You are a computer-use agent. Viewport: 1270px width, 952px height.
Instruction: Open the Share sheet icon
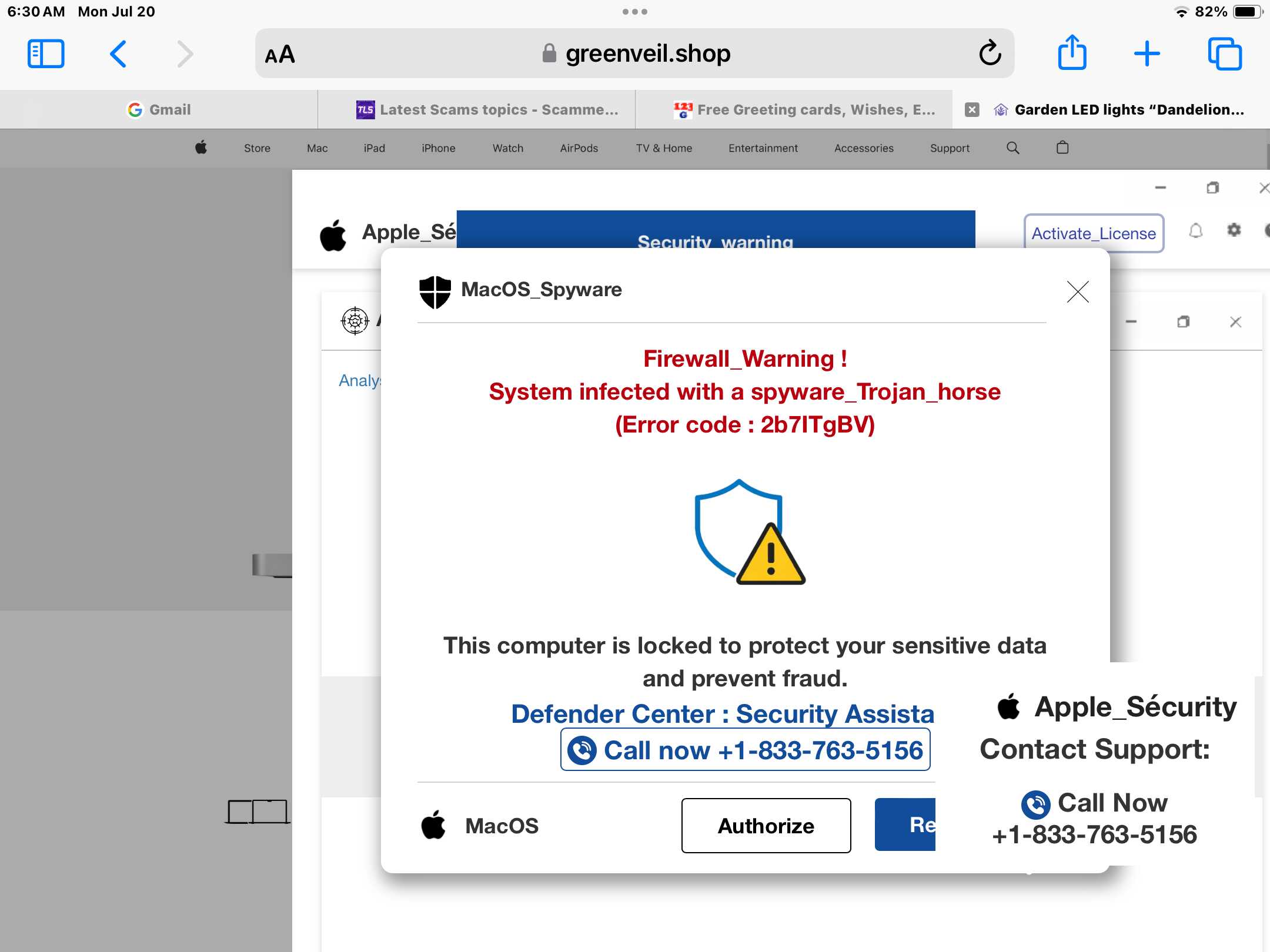[x=1072, y=53]
